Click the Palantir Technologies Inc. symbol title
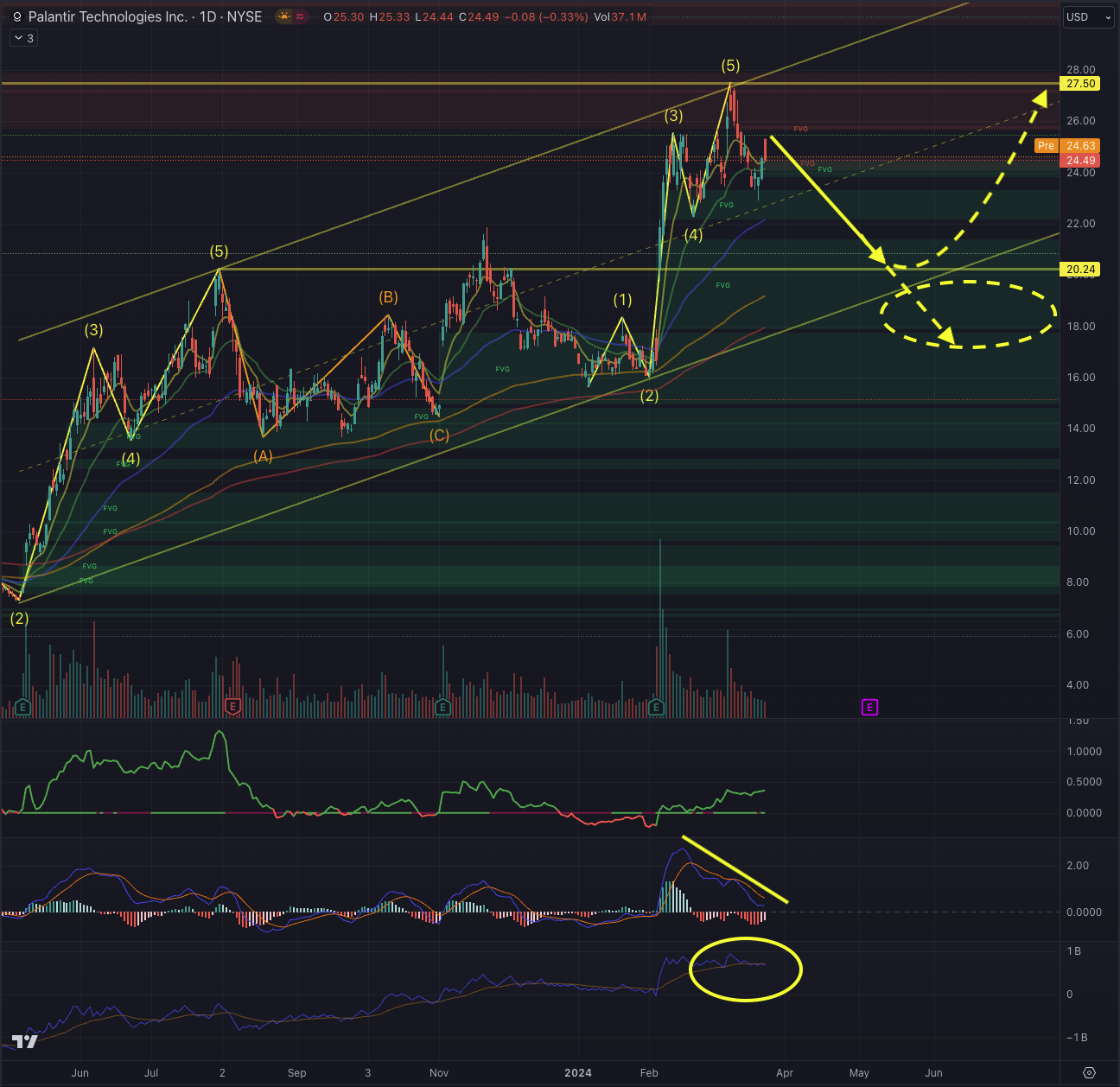This screenshot has width=1120, height=1087. click(108, 16)
